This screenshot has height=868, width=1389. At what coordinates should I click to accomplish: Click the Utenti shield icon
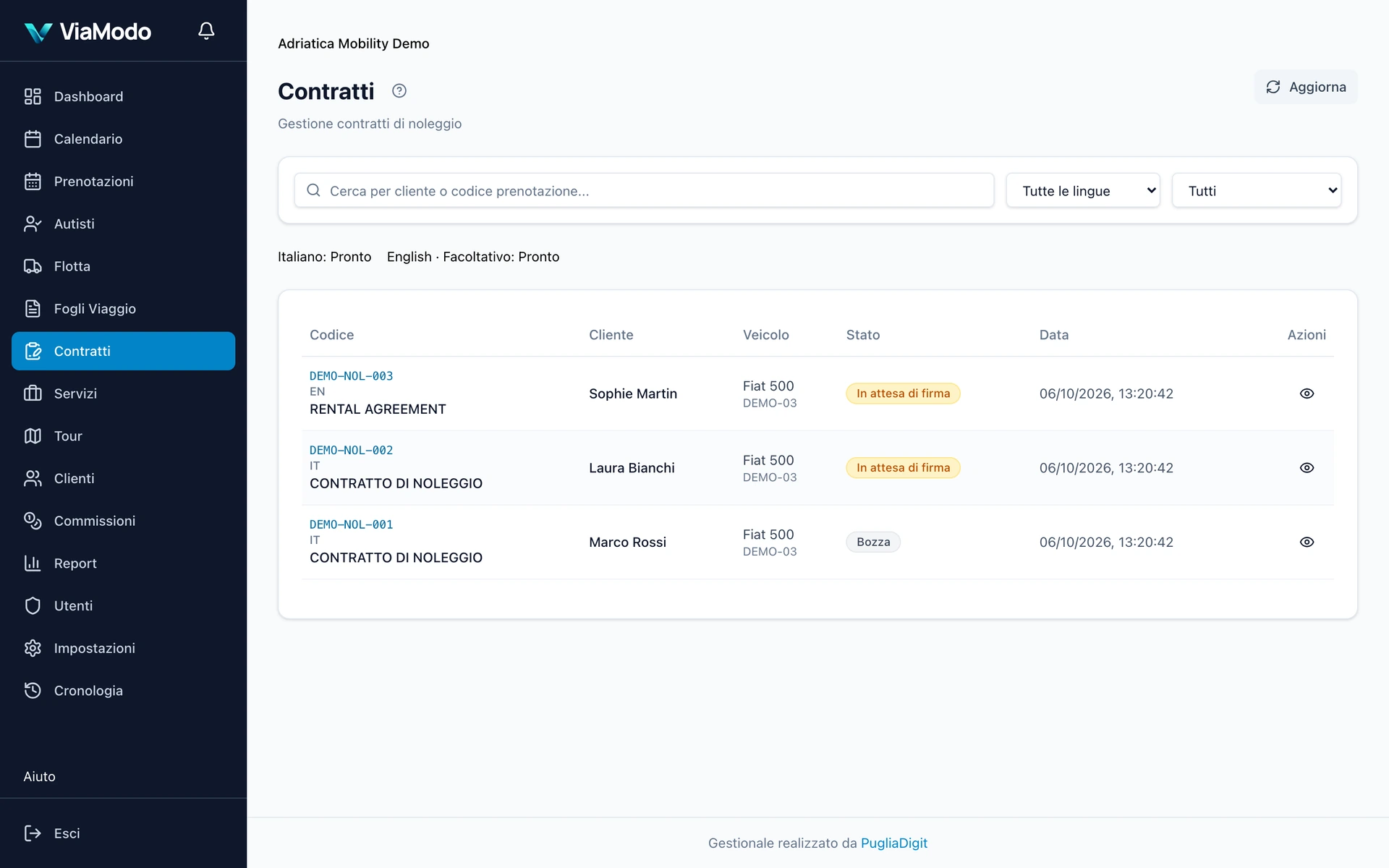click(x=33, y=605)
